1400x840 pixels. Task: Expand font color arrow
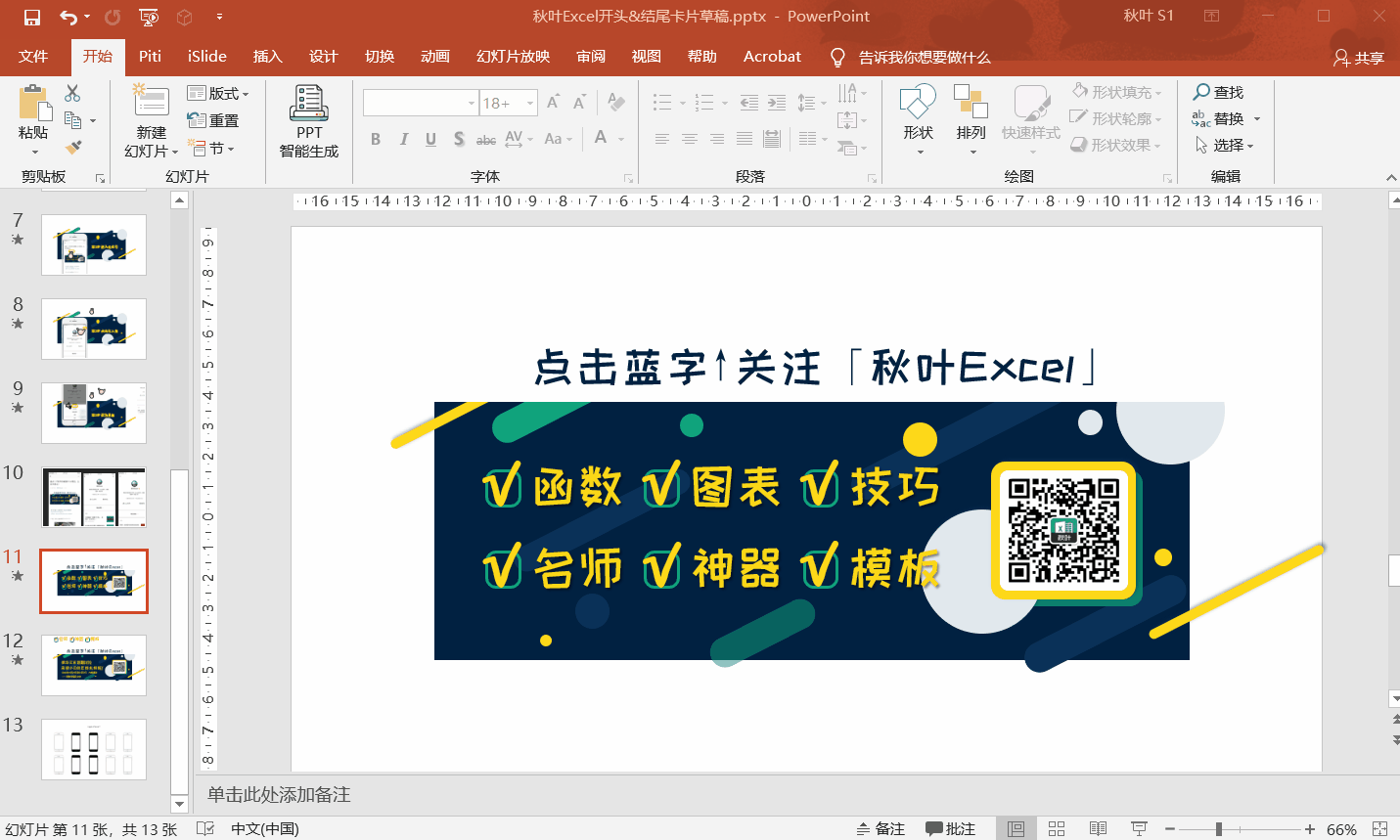[x=621, y=139]
